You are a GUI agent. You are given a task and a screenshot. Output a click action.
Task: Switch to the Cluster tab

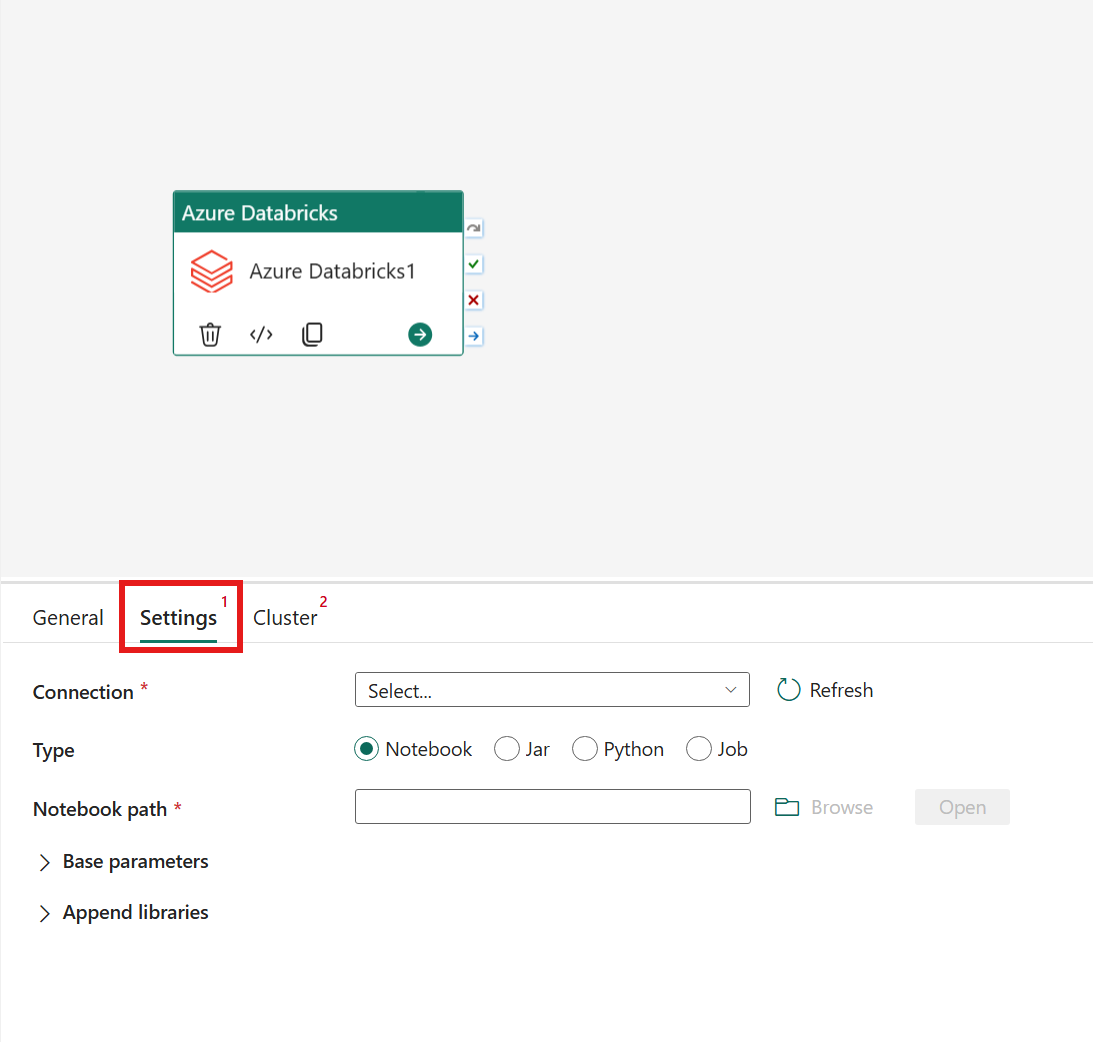pos(285,618)
